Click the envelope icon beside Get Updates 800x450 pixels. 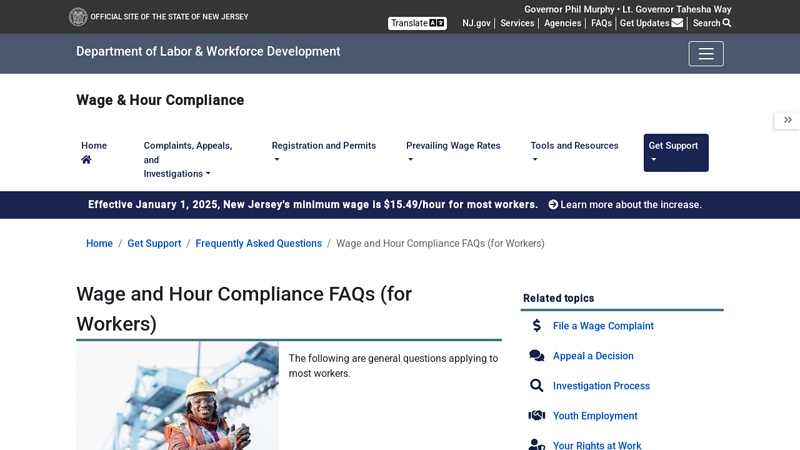click(x=677, y=23)
